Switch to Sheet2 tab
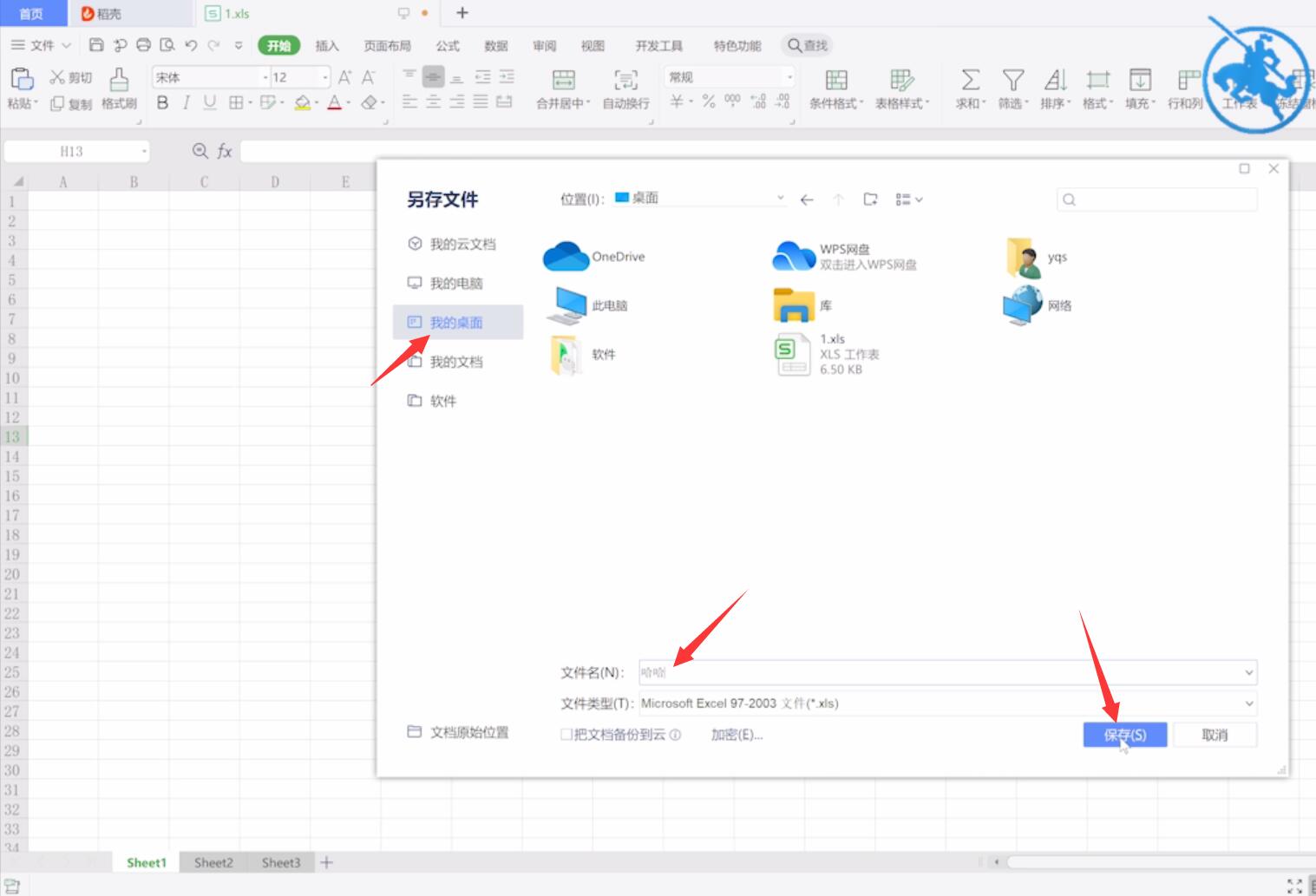The image size is (1316, 896). (213, 862)
